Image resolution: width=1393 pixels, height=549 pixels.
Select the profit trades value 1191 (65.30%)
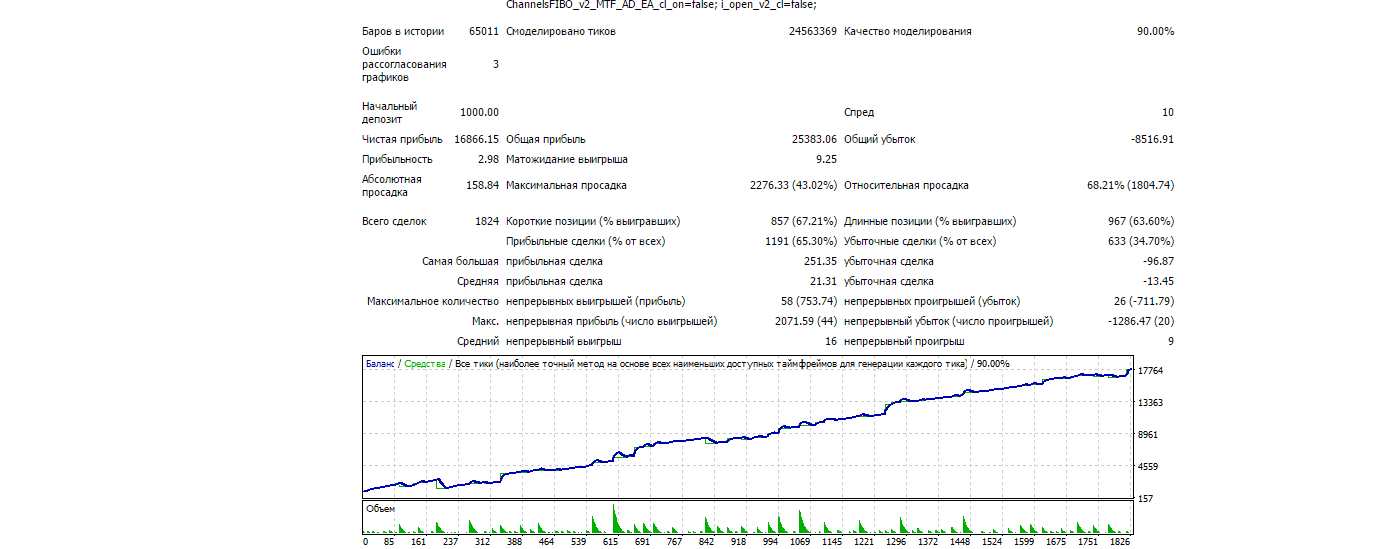pos(801,241)
